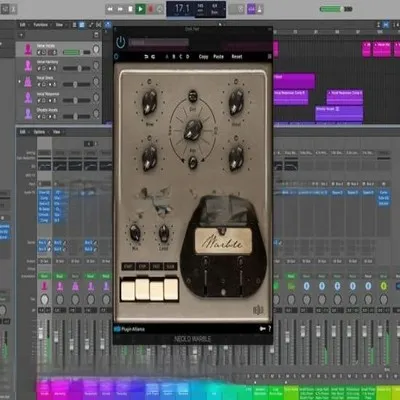
Task: Open the tracks area View menu
Action: point(59,25)
